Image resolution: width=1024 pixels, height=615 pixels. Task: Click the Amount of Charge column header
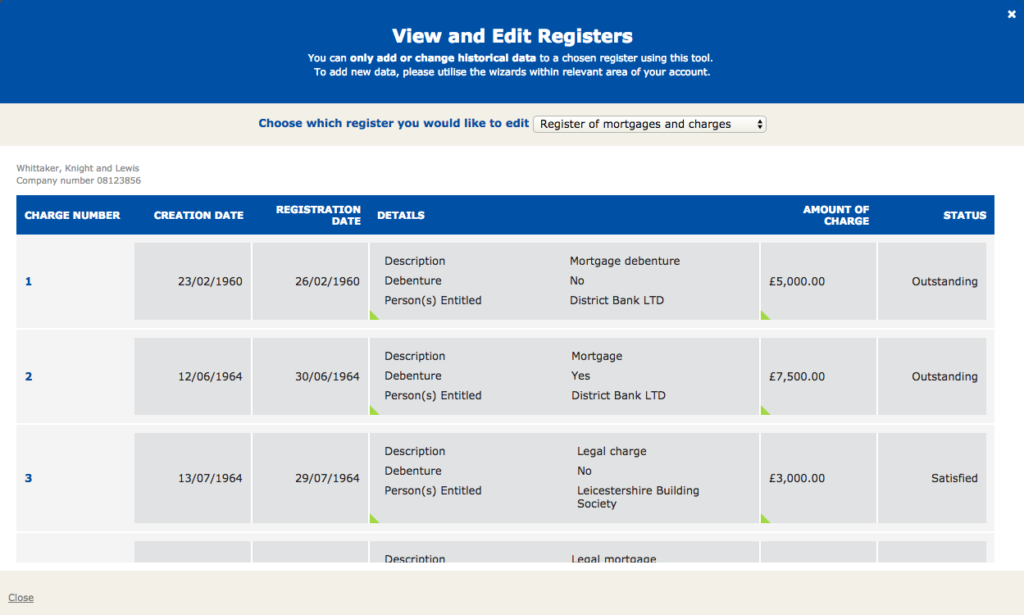coord(836,215)
